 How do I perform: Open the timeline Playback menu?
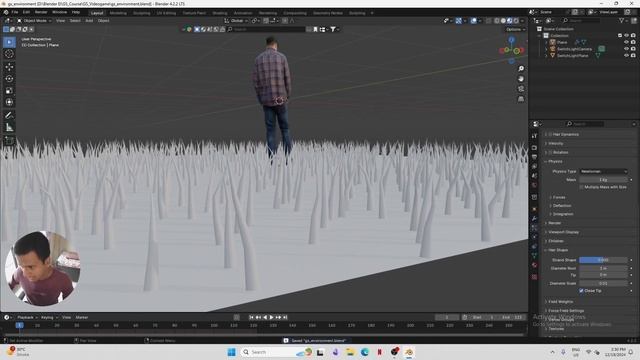click(27, 317)
